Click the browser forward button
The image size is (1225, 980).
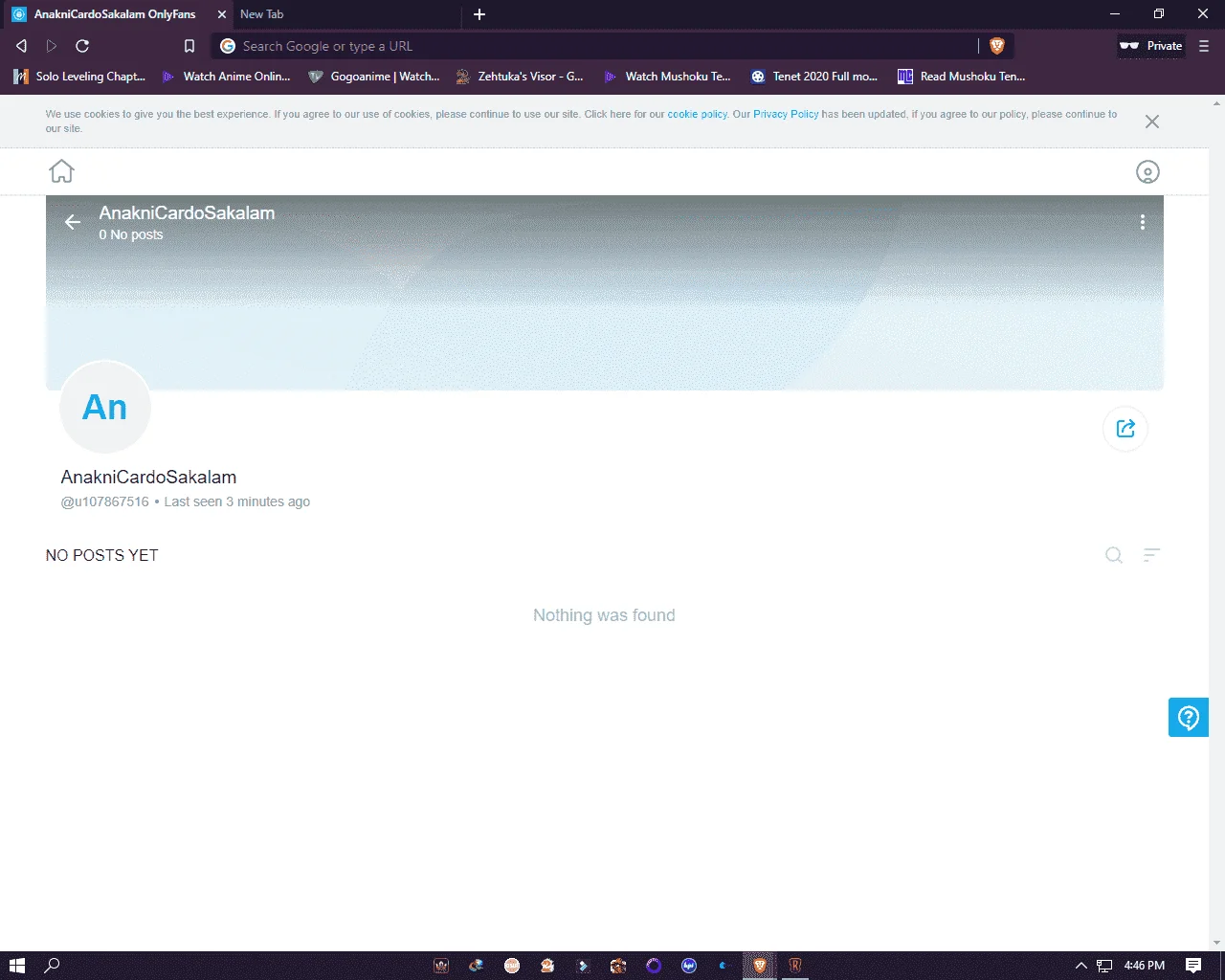click(52, 46)
